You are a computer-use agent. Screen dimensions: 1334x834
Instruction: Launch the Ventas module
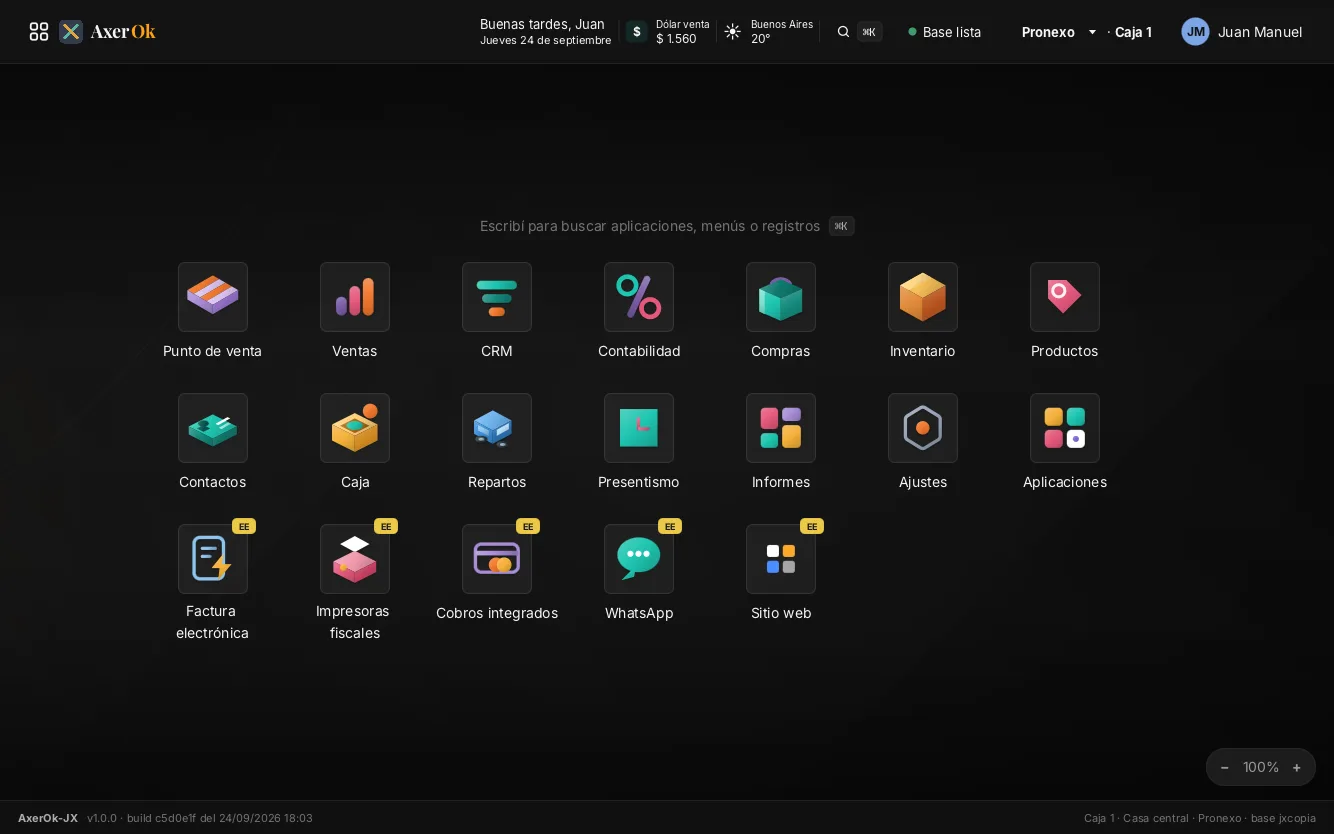(x=355, y=297)
